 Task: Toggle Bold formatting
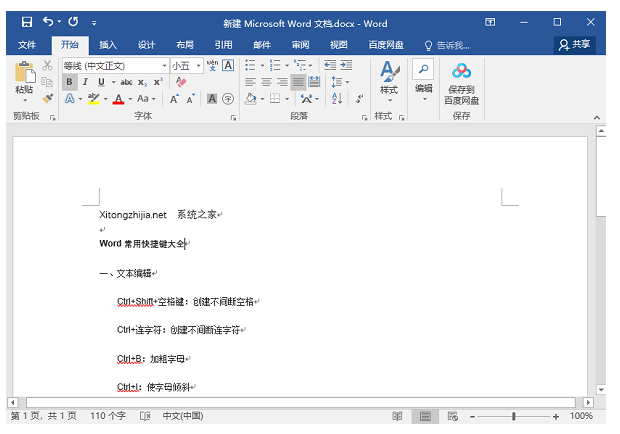pos(70,82)
